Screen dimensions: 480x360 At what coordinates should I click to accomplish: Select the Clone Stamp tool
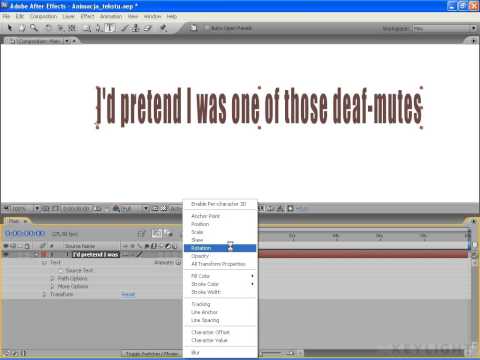click(136, 28)
